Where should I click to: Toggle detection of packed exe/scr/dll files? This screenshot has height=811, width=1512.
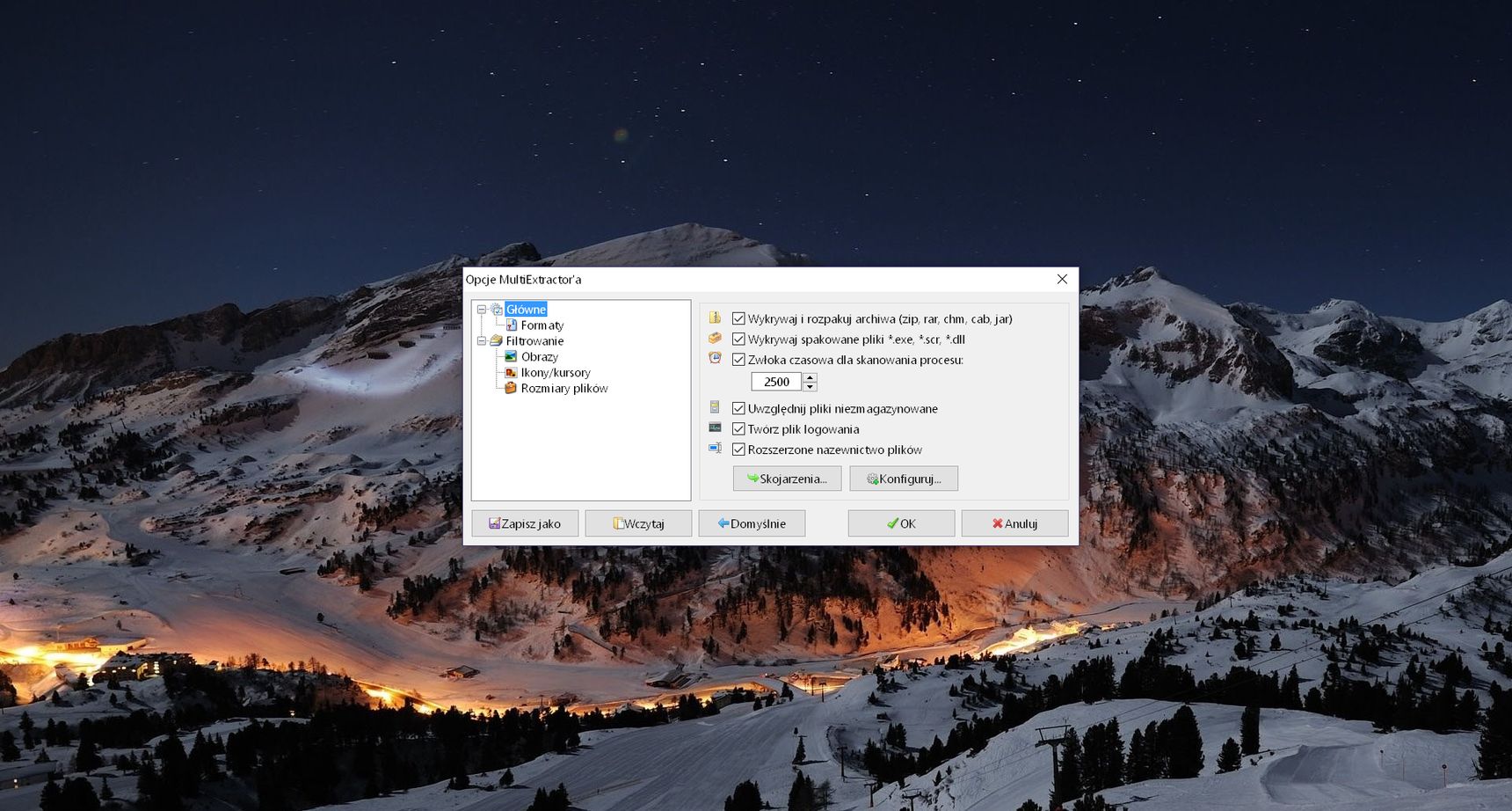pos(738,340)
